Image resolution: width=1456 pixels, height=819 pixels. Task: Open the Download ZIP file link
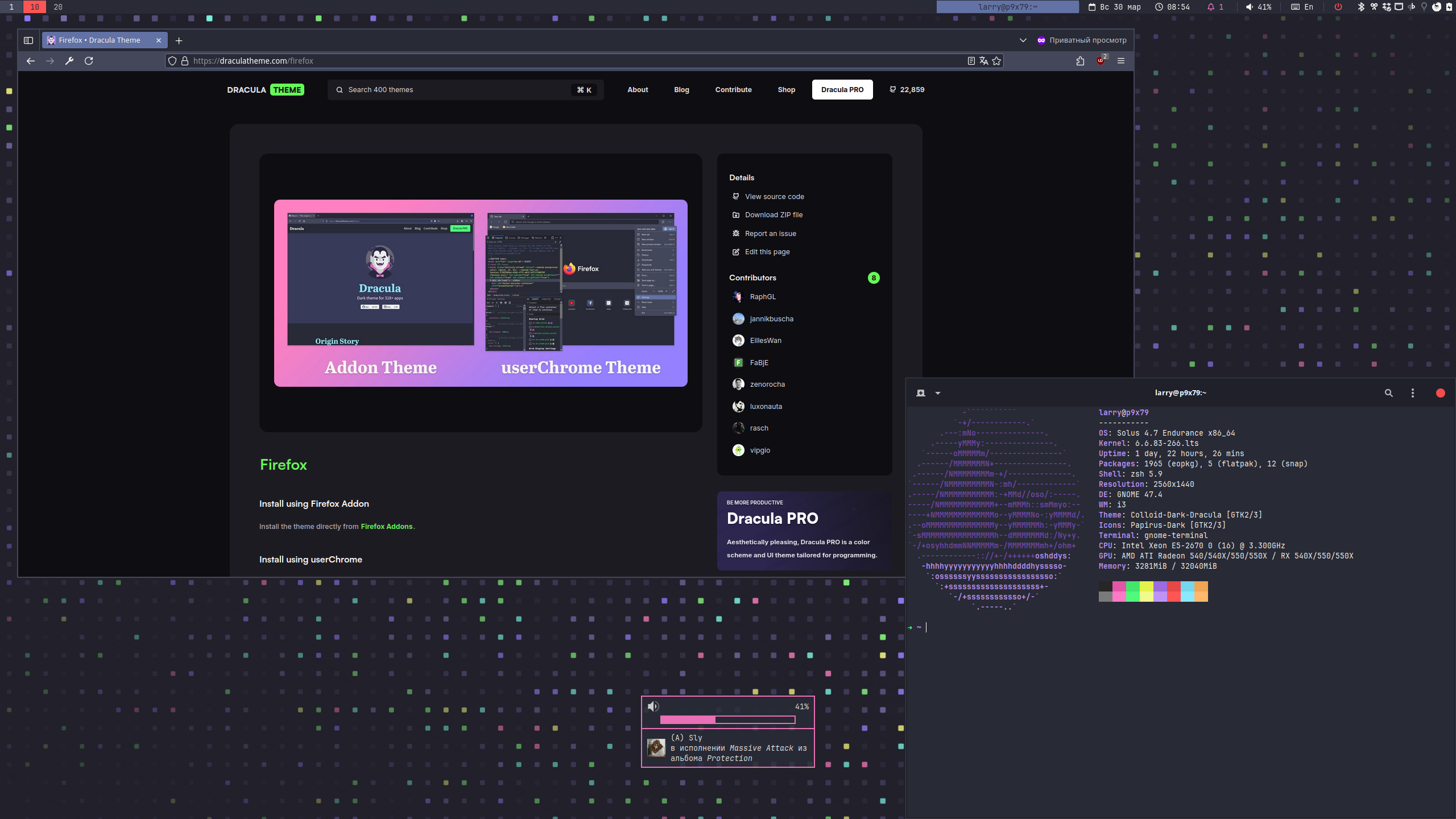pyautogui.click(x=773, y=215)
